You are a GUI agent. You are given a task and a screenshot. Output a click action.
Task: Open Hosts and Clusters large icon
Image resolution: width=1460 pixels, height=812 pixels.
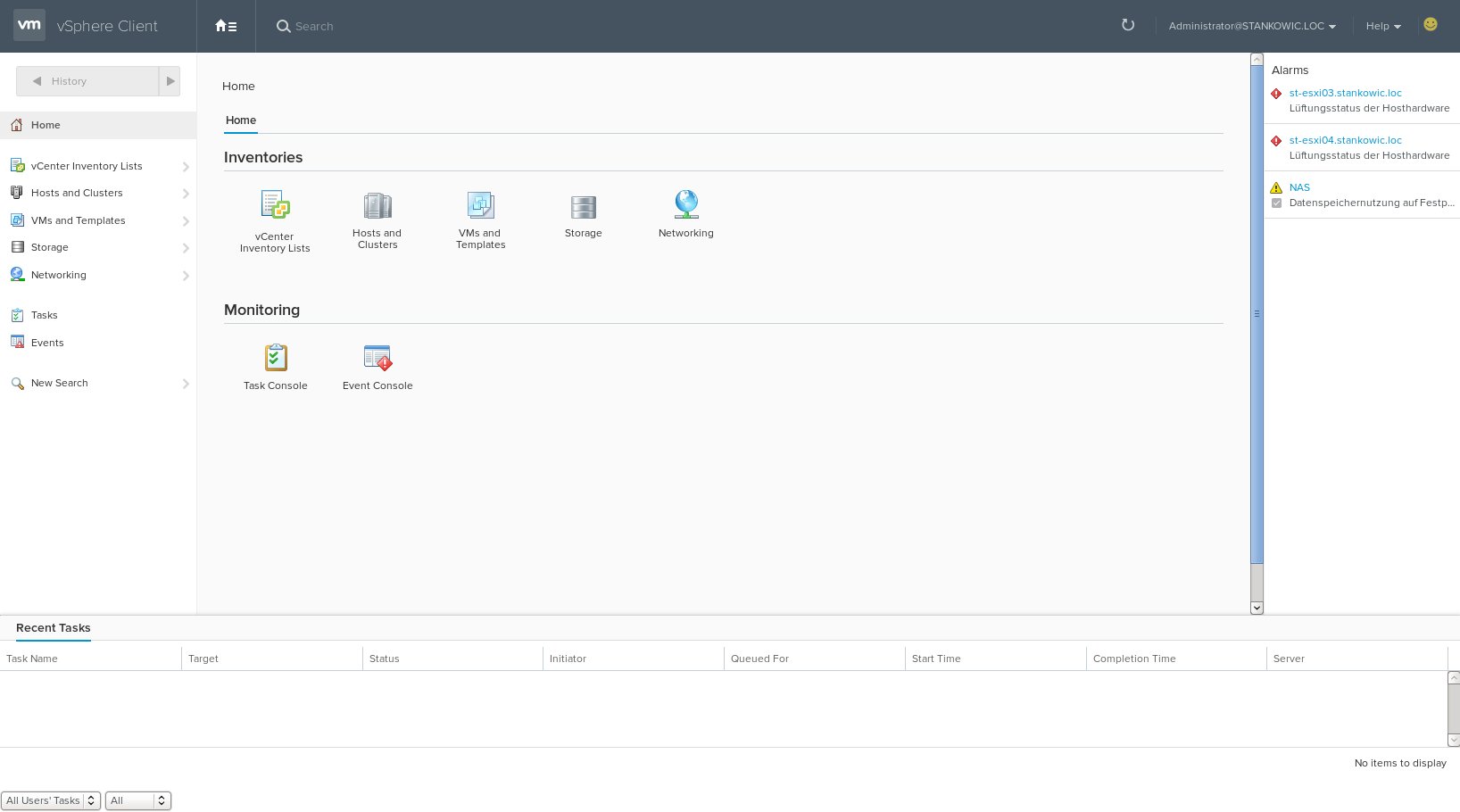tap(377, 205)
